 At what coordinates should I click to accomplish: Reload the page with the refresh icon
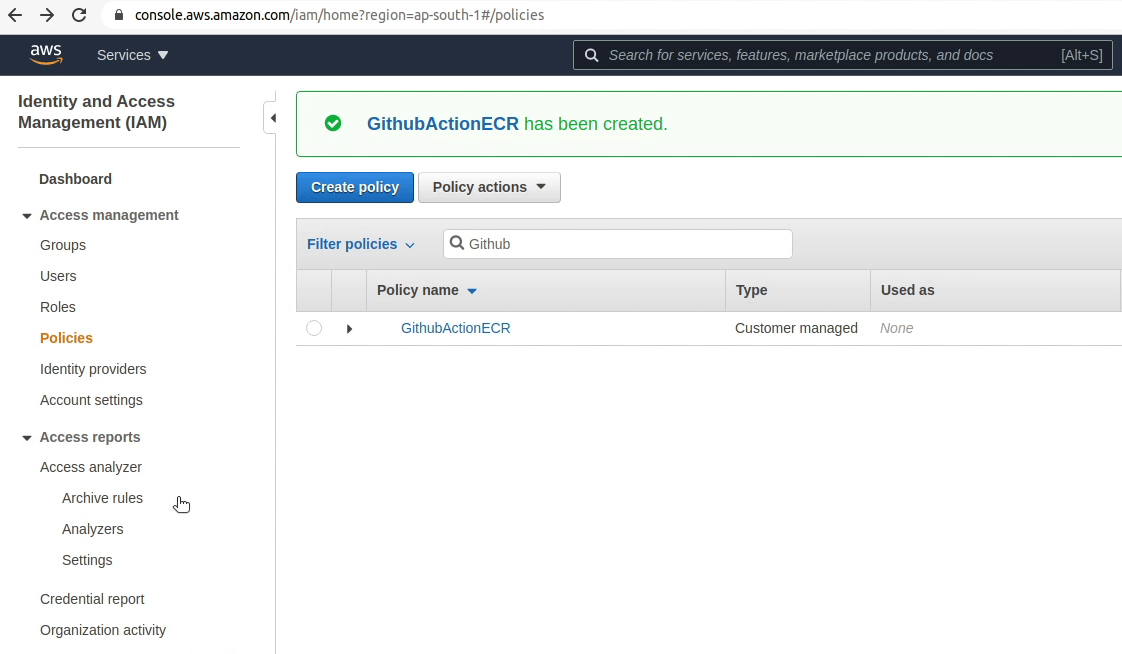(x=79, y=15)
